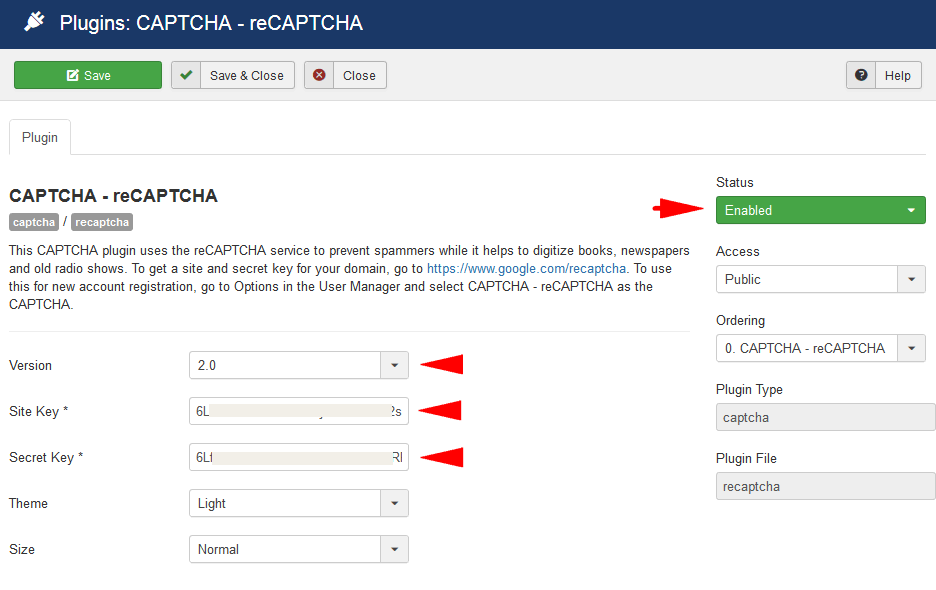The width and height of the screenshot is (936, 590).
Task: Open the Theme Light dropdown
Action: [x=298, y=503]
